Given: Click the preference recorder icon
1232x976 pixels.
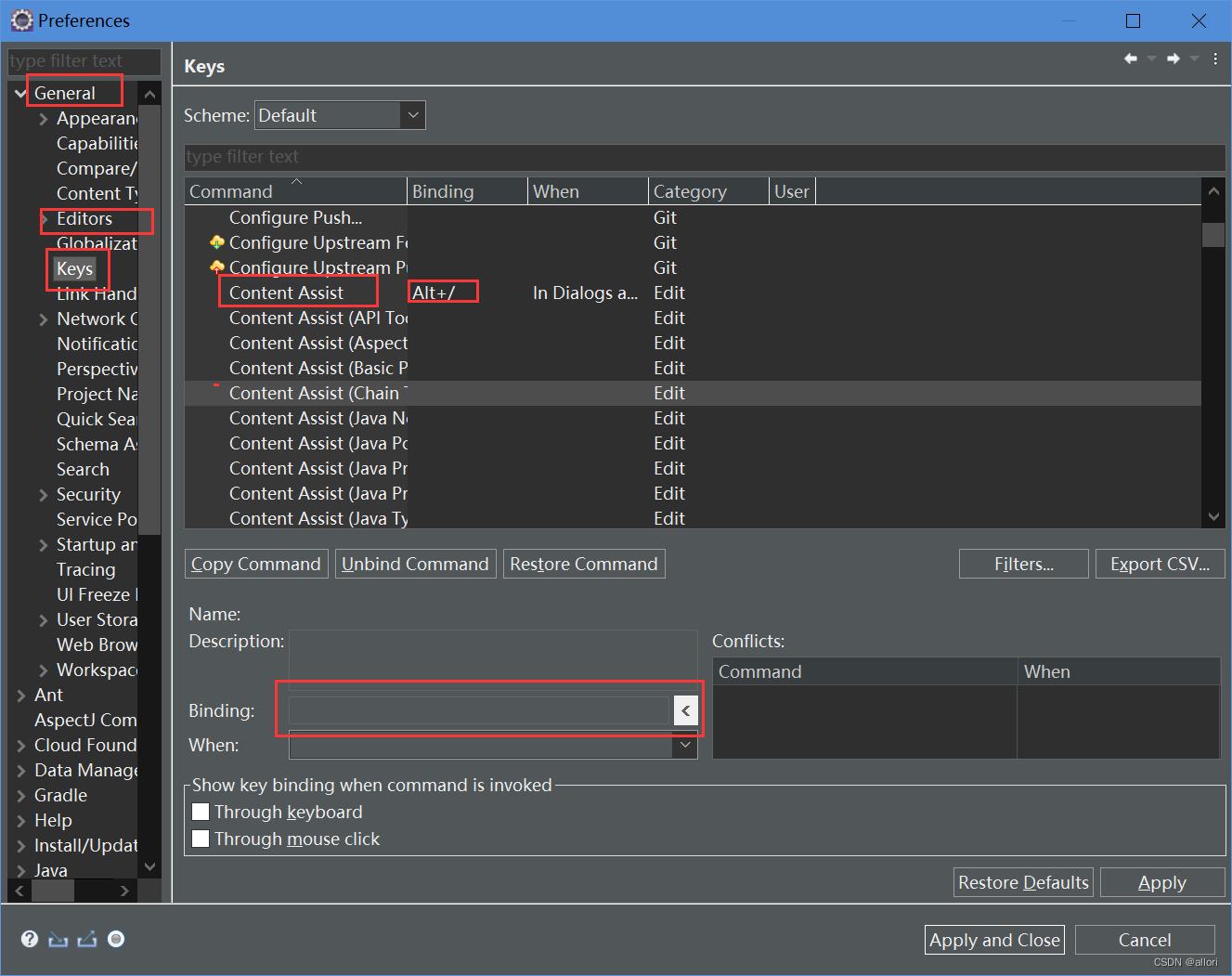Looking at the screenshot, I should point(116,939).
